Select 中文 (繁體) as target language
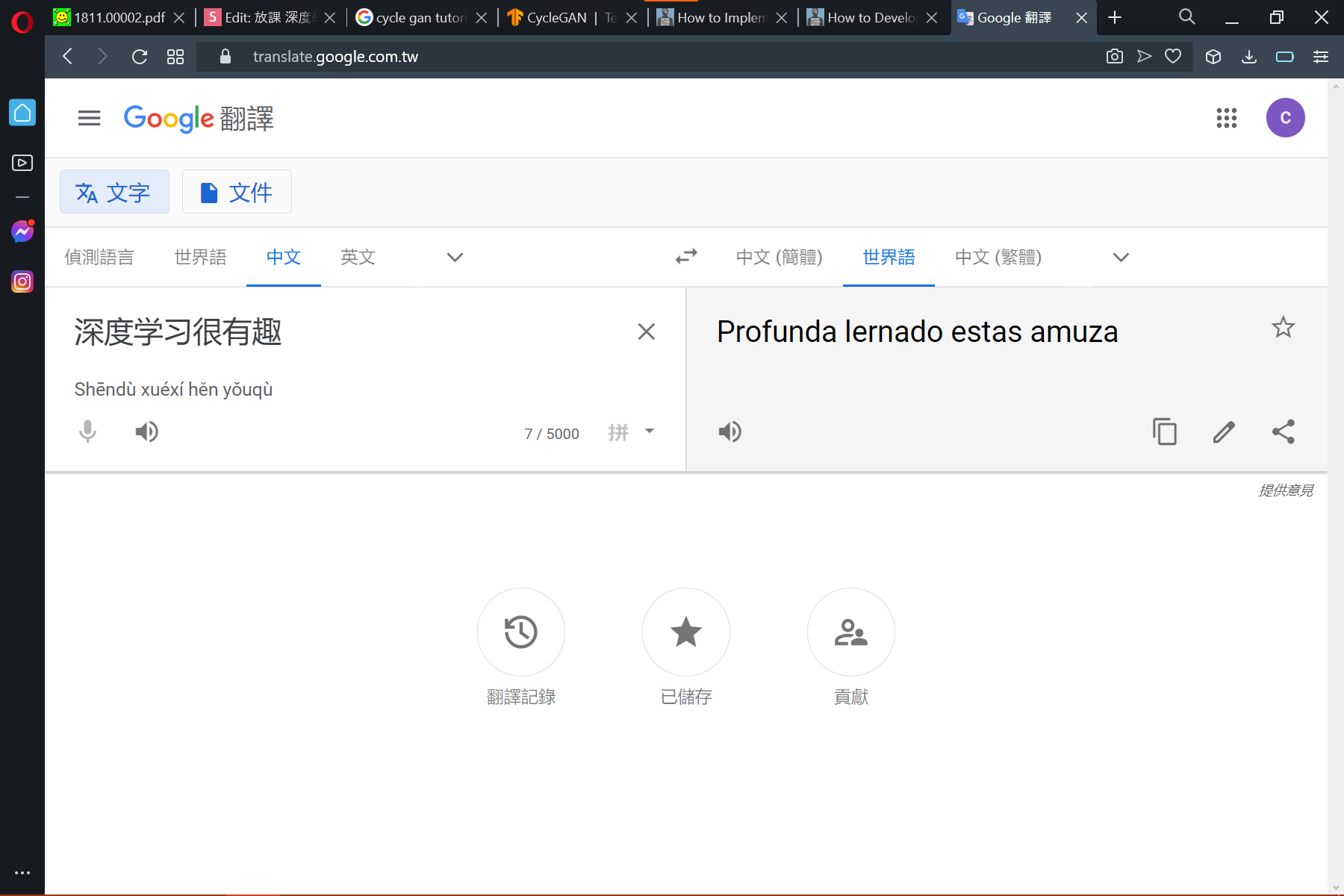Image resolution: width=1344 pixels, height=896 pixels. (998, 257)
